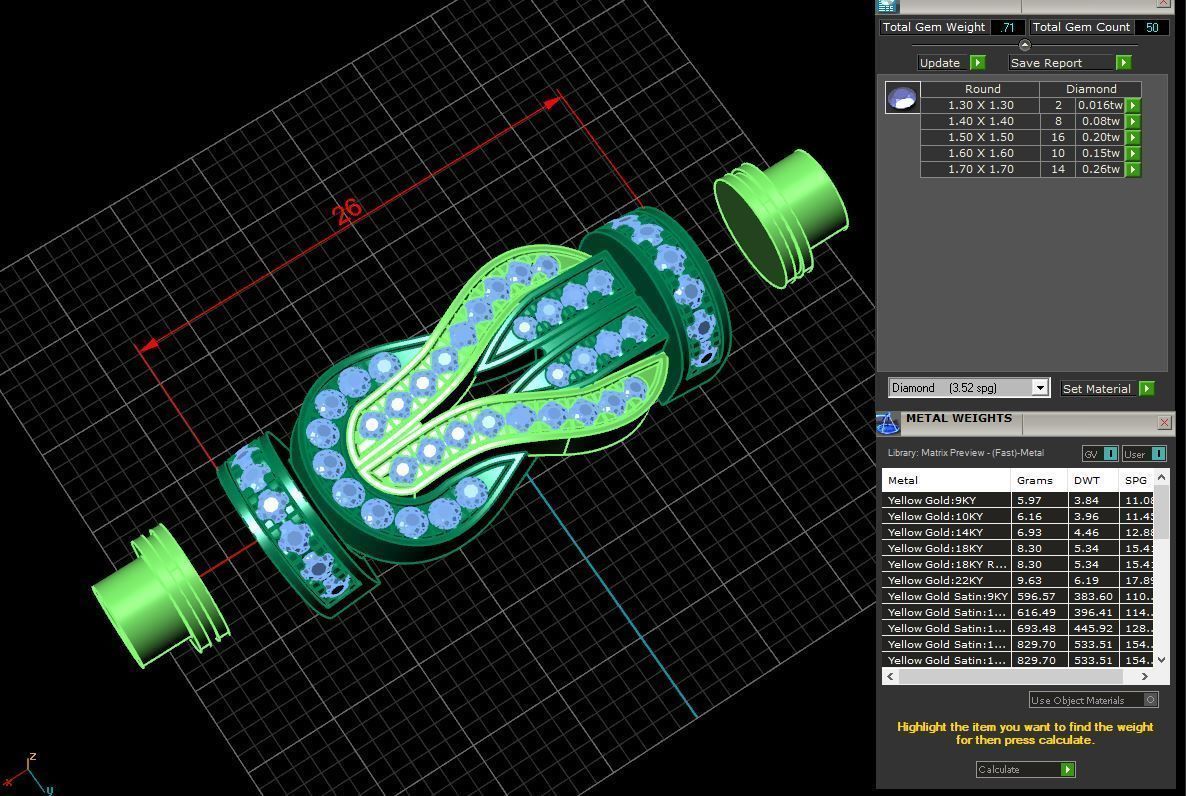Click the Round column header
This screenshot has width=1186, height=796.
(982, 89)
